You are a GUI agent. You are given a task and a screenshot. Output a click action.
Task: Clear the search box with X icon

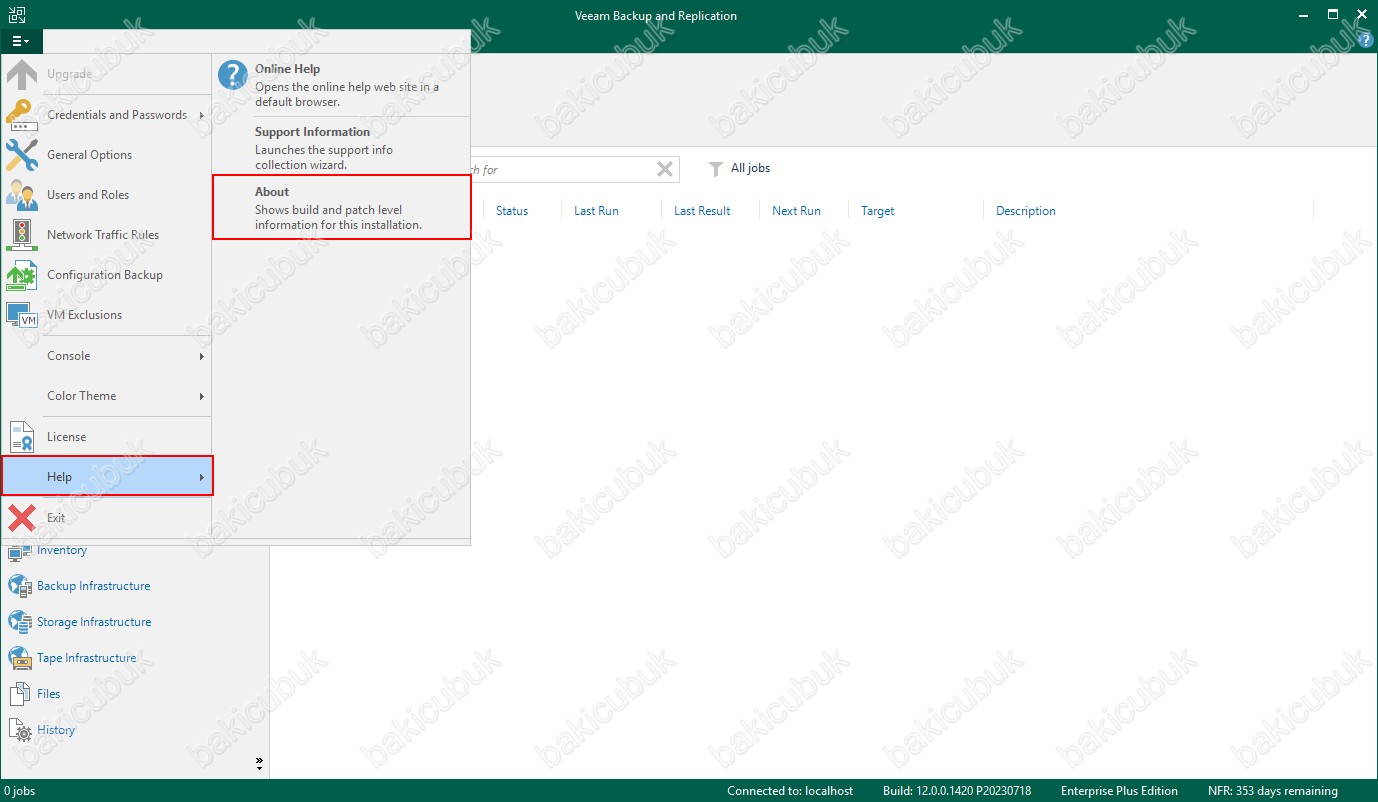click(x=665, y=169)
